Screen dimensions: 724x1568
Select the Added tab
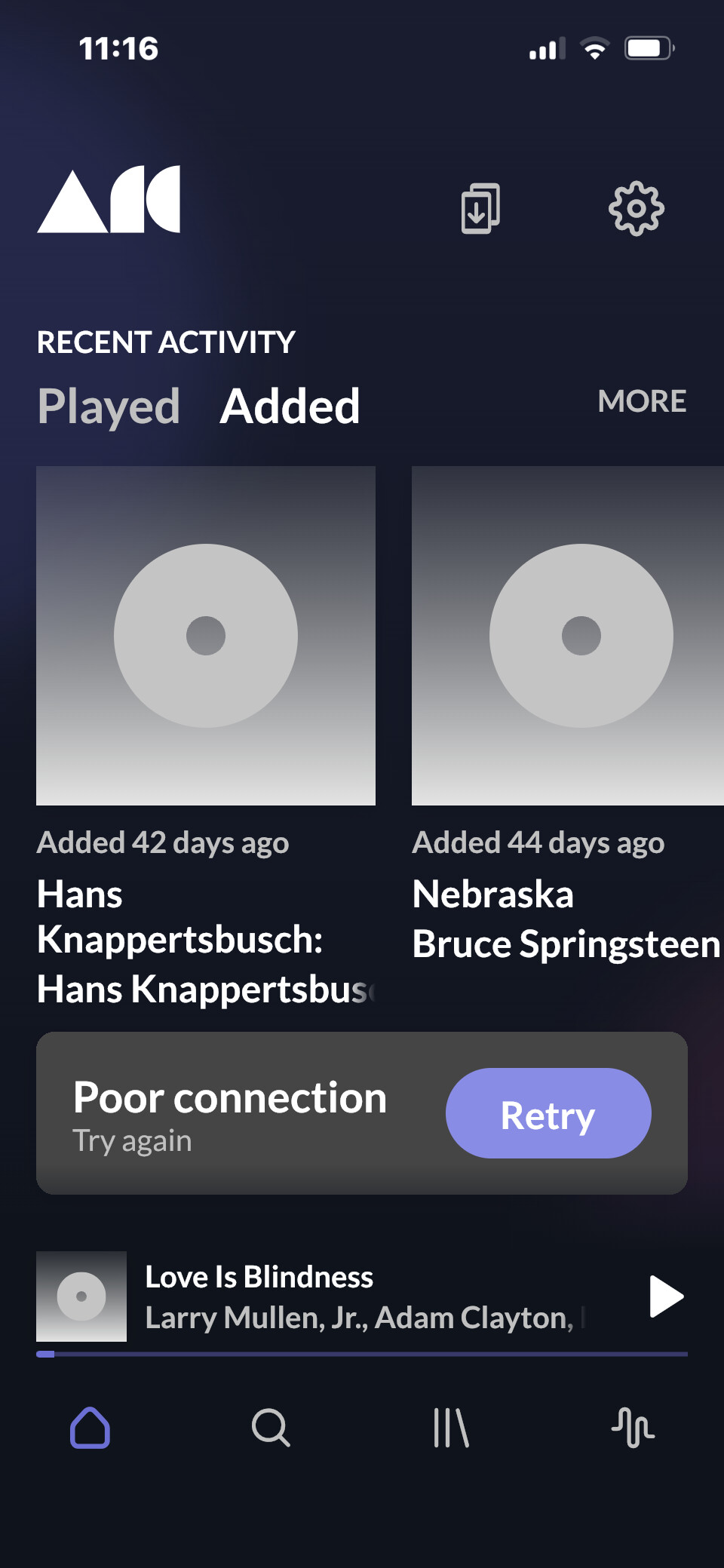click(290, 407)
